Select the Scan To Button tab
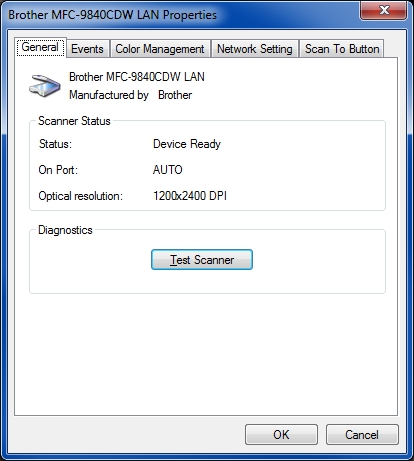The image size is (414, 461). click(x=342, y=49)
